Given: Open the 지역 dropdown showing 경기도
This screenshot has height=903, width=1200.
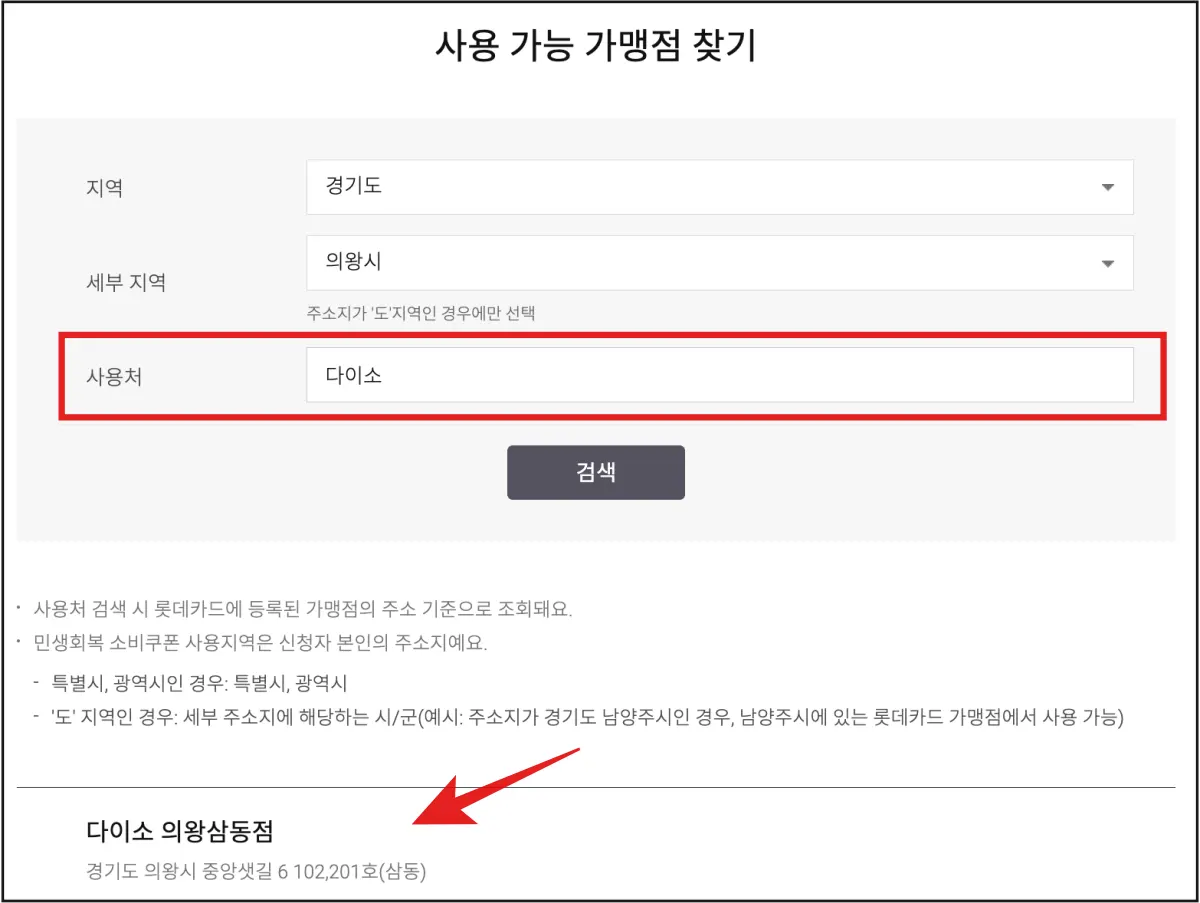Looking at the screenshot, I should pos(720,187).
